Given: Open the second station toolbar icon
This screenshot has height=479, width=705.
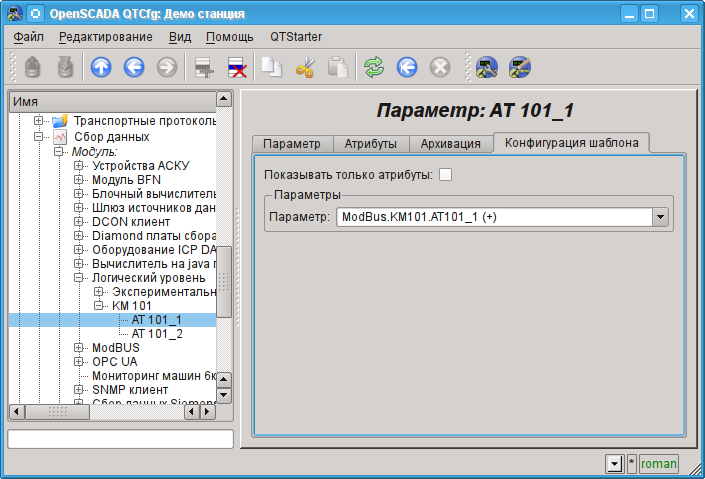Looking at the screenshot, I should 519,67.
